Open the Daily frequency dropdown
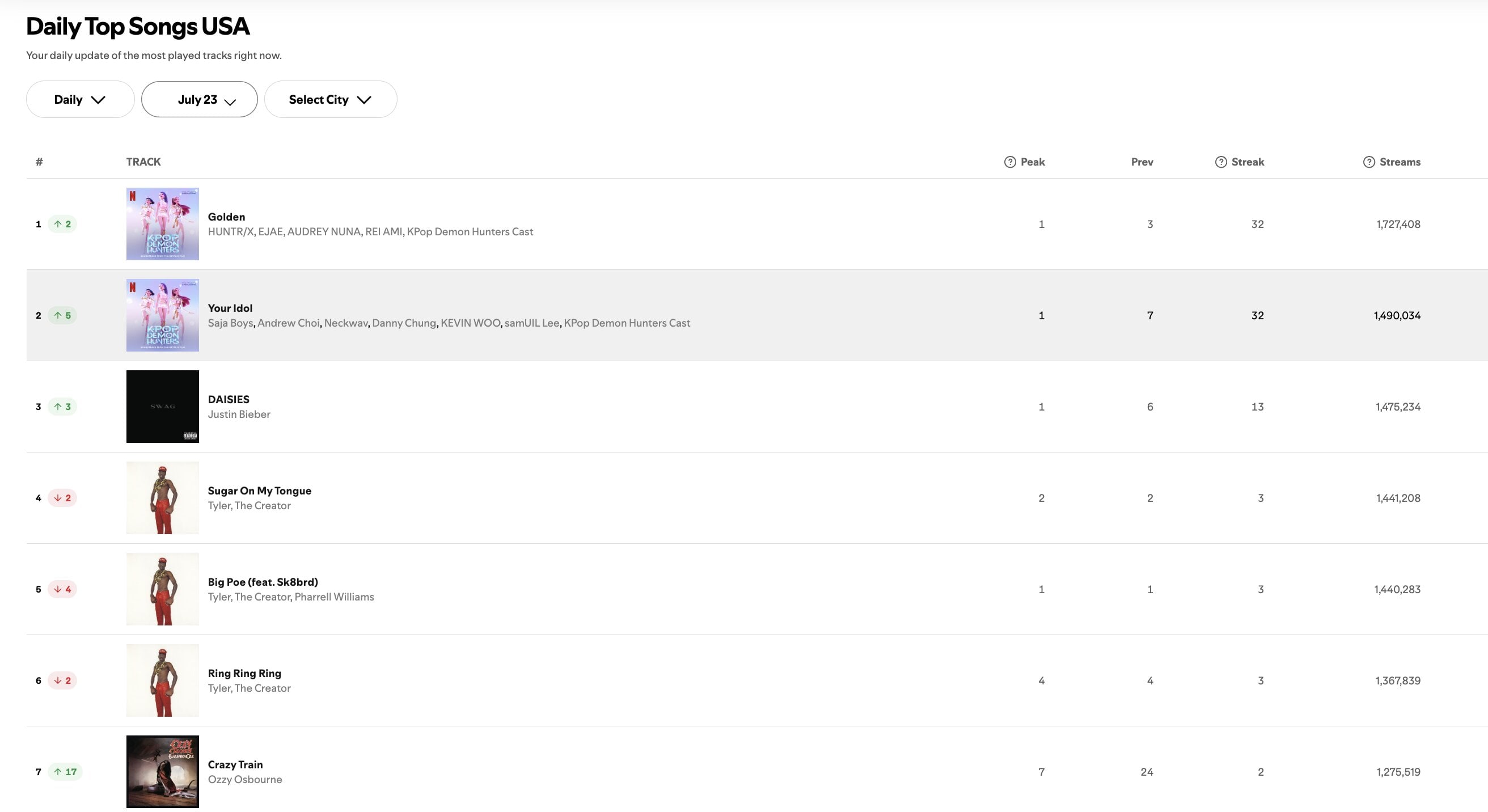 tap(81, 99)
